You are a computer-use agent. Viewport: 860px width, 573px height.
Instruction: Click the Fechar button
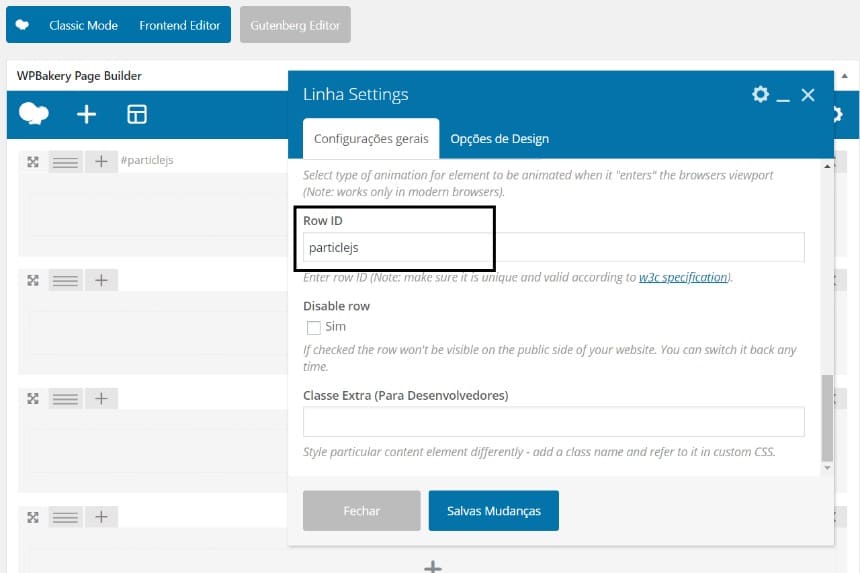361,510
